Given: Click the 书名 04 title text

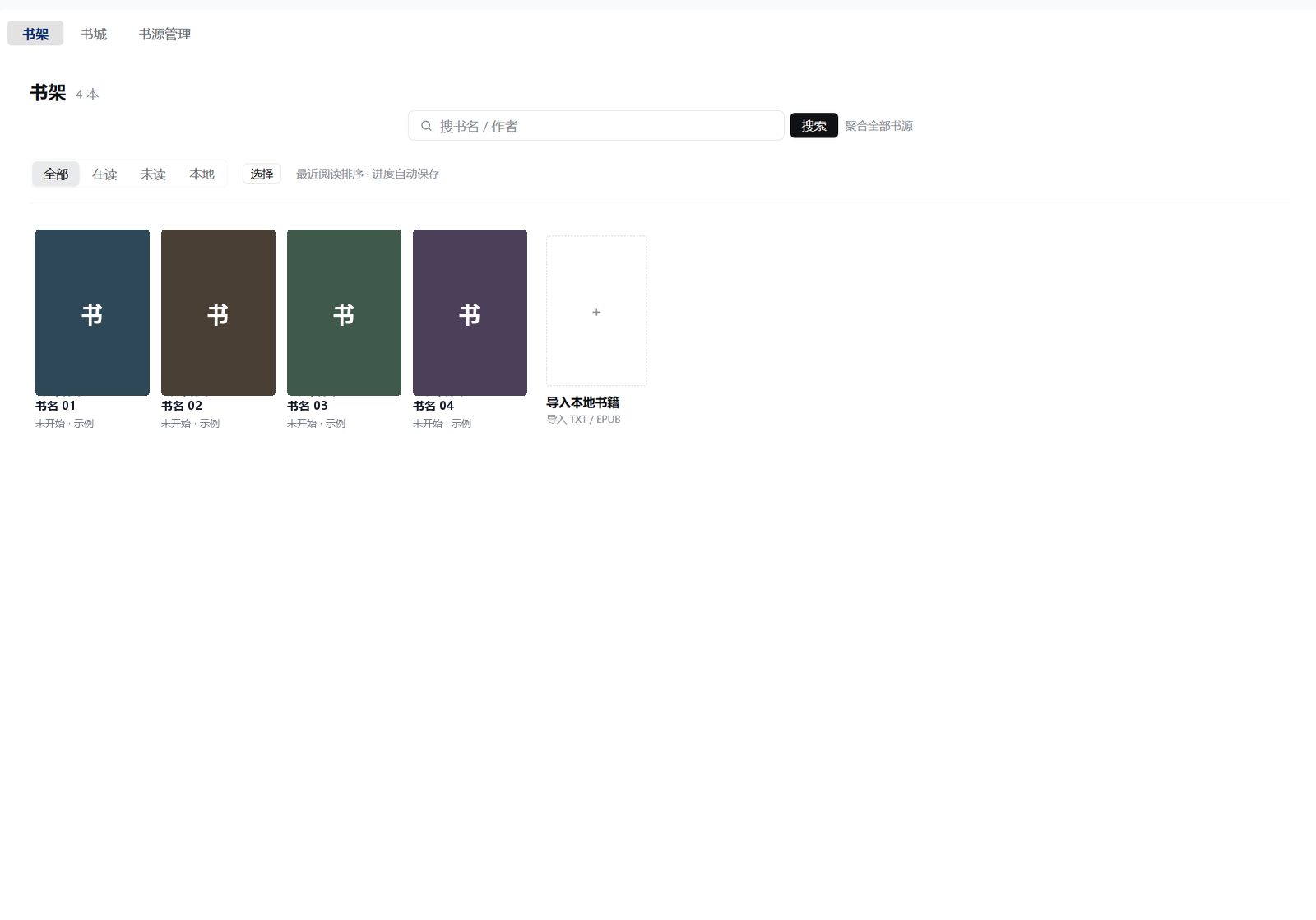Looking at the screenshot, I should point(433,406).
